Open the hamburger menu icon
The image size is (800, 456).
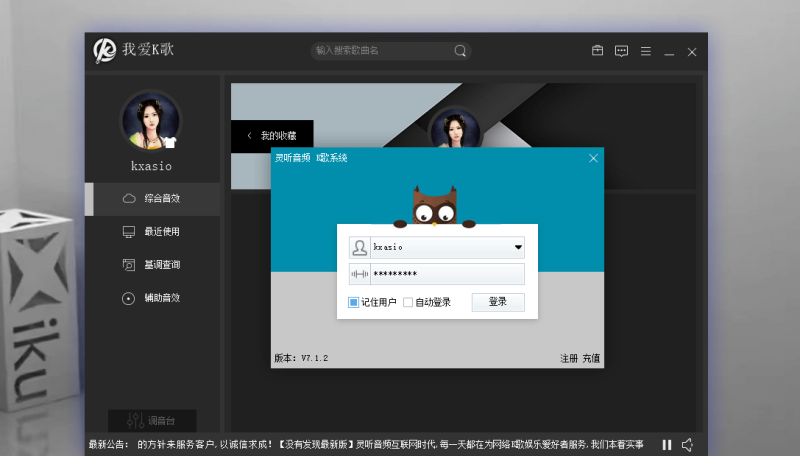(645, 51)
